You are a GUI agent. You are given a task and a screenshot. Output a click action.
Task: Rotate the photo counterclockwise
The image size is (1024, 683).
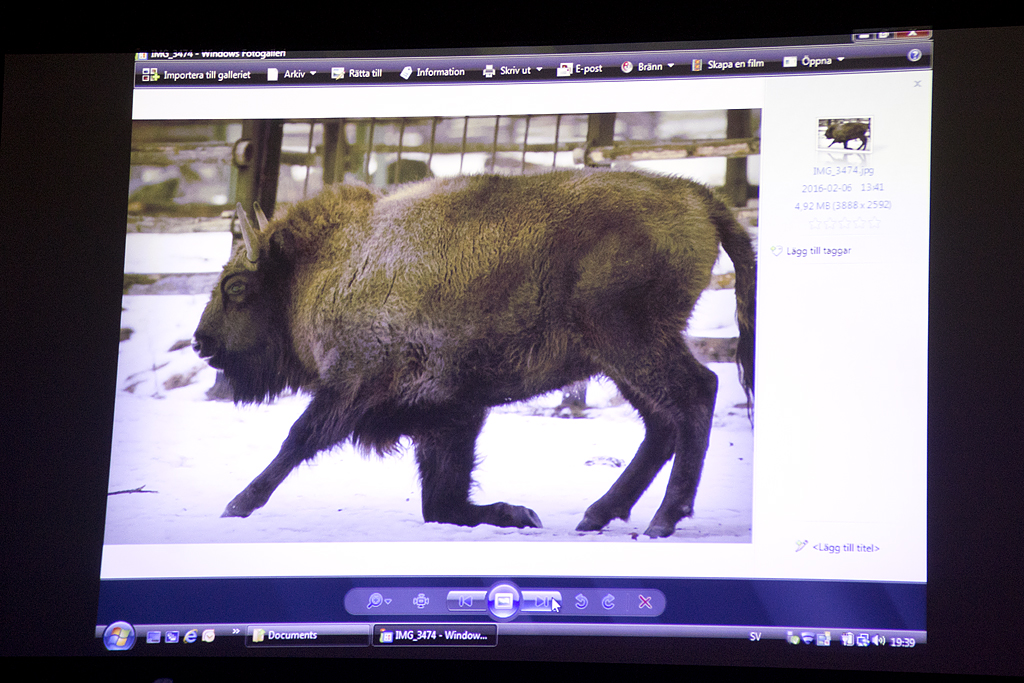(581, 602)
